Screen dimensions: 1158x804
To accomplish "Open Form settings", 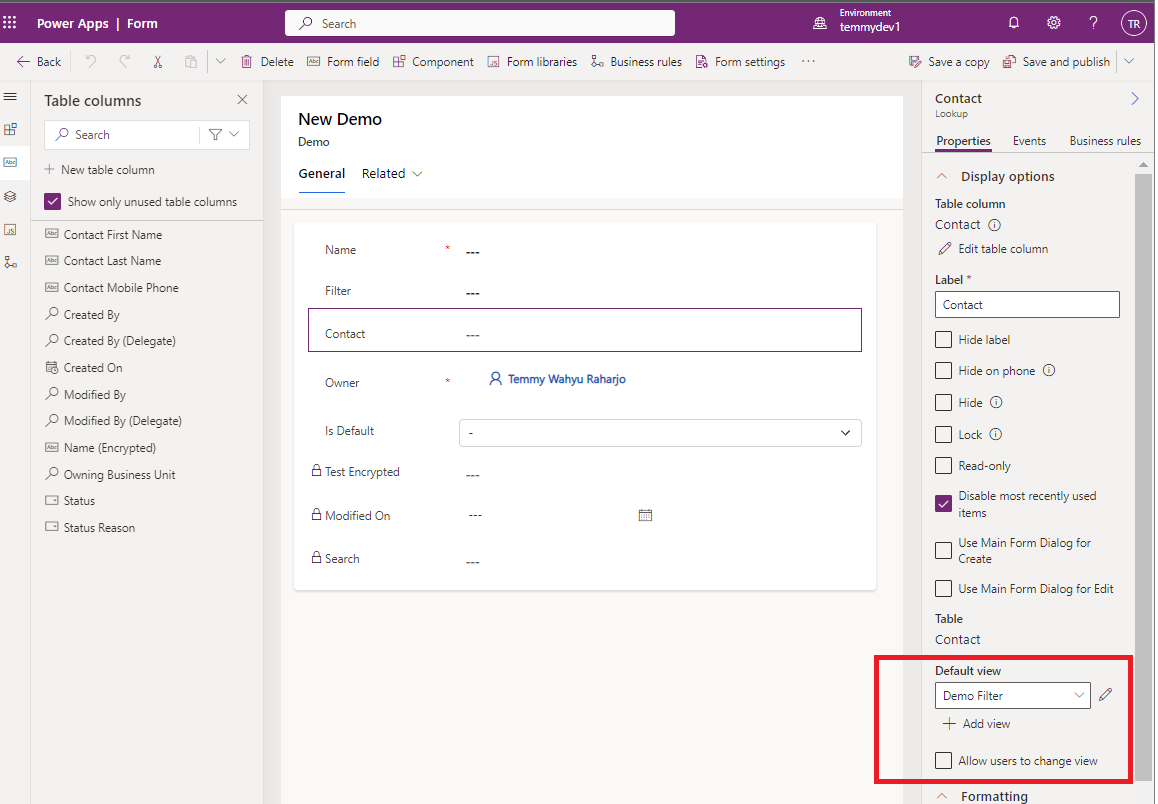I will pos(740,61).
